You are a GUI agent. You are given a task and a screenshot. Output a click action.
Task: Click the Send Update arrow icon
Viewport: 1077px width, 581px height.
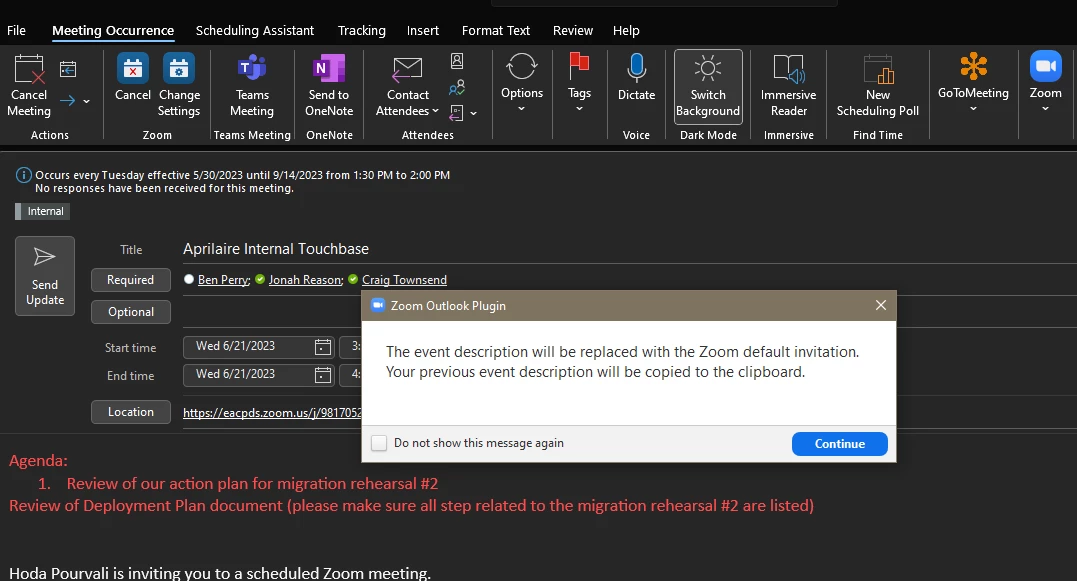[x=45, y=257]
